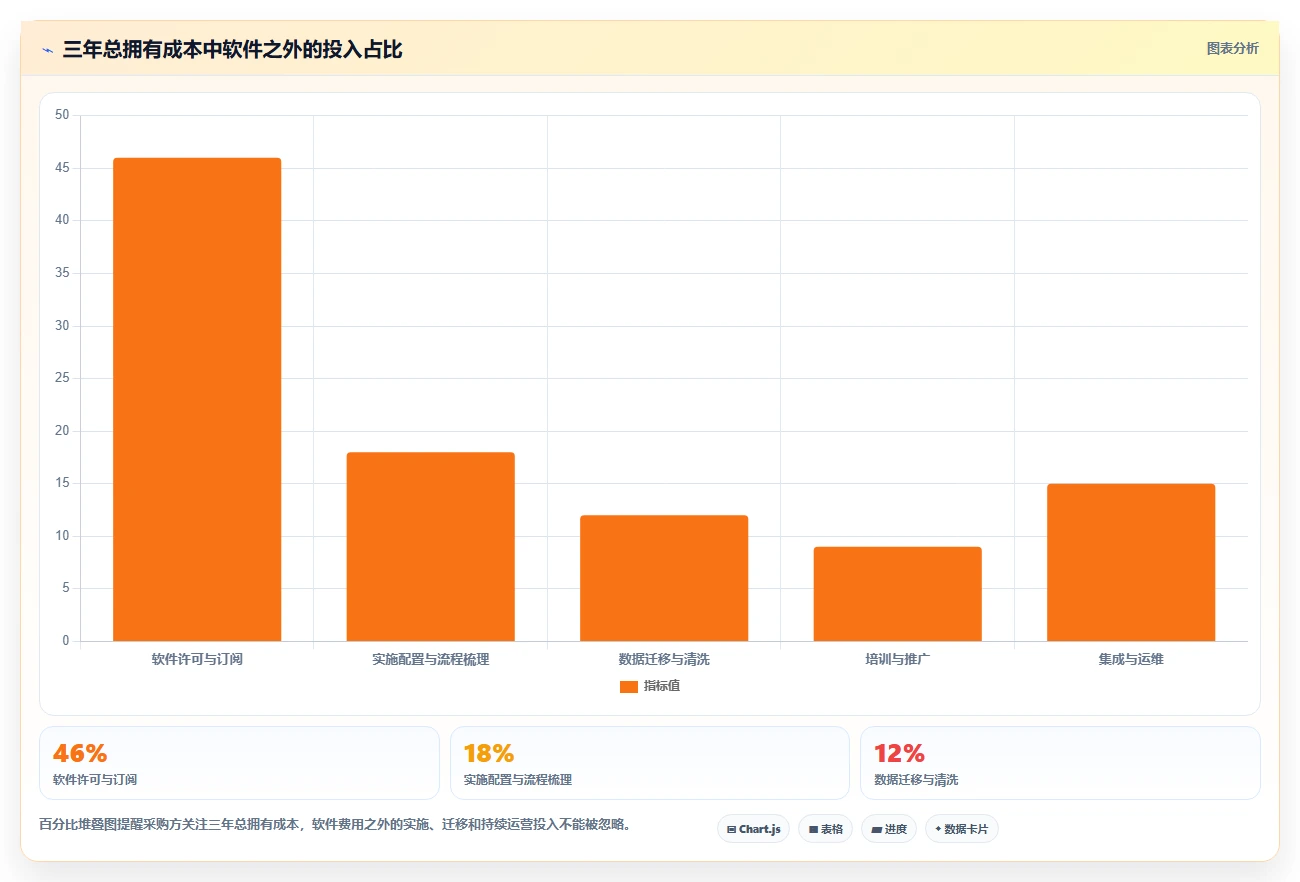Click the 数据迁移与清洗 x-axis label

664,660
